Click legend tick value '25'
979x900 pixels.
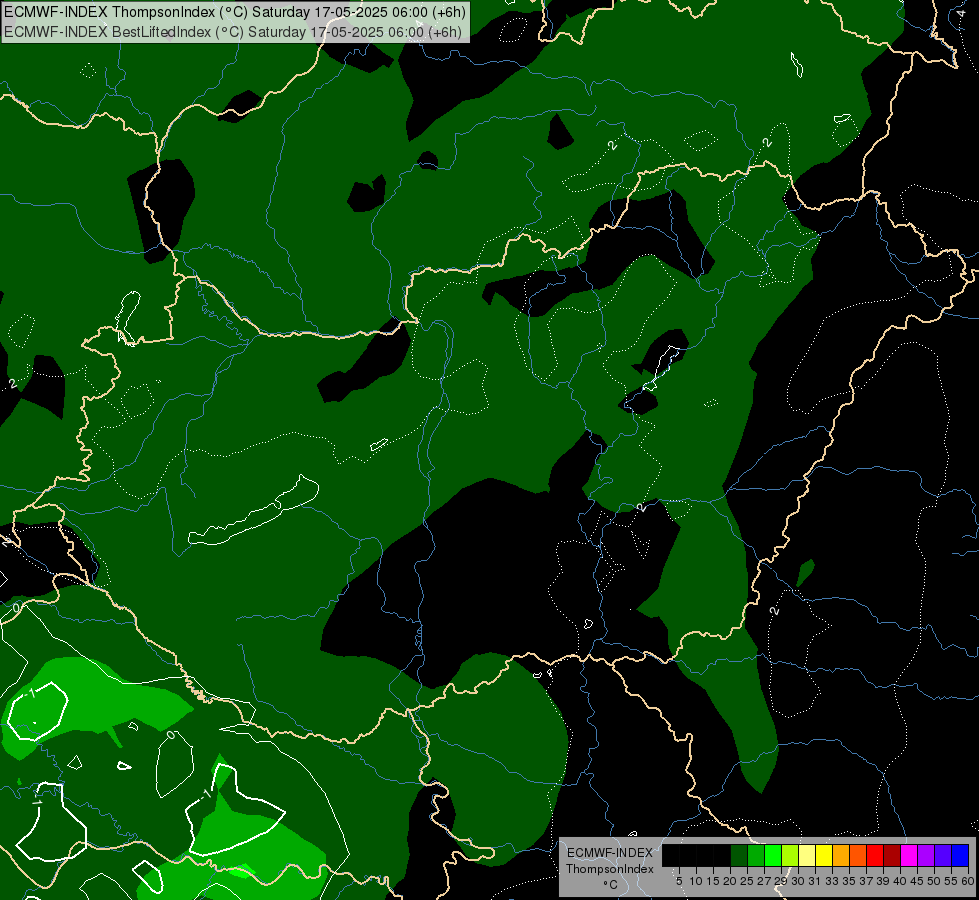(747, 881)
